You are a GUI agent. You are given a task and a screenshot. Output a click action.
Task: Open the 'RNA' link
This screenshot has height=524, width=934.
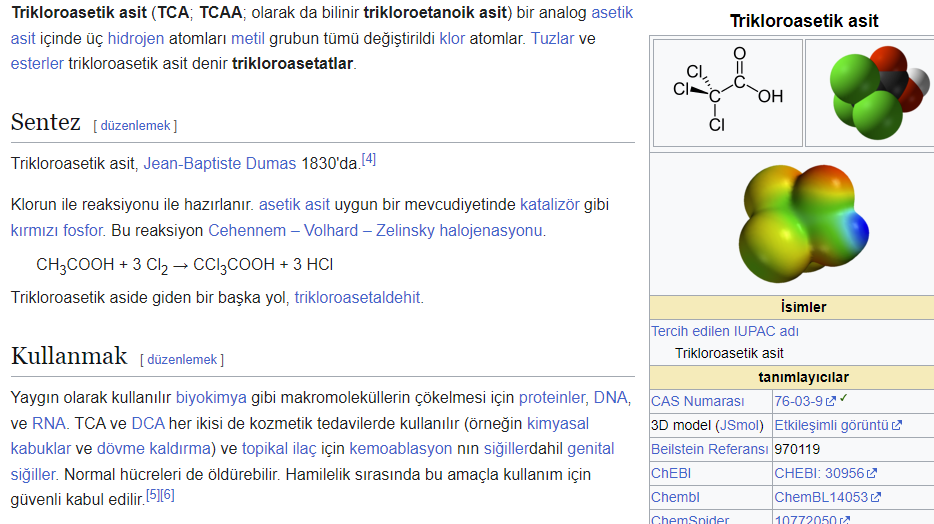point(49,423)
